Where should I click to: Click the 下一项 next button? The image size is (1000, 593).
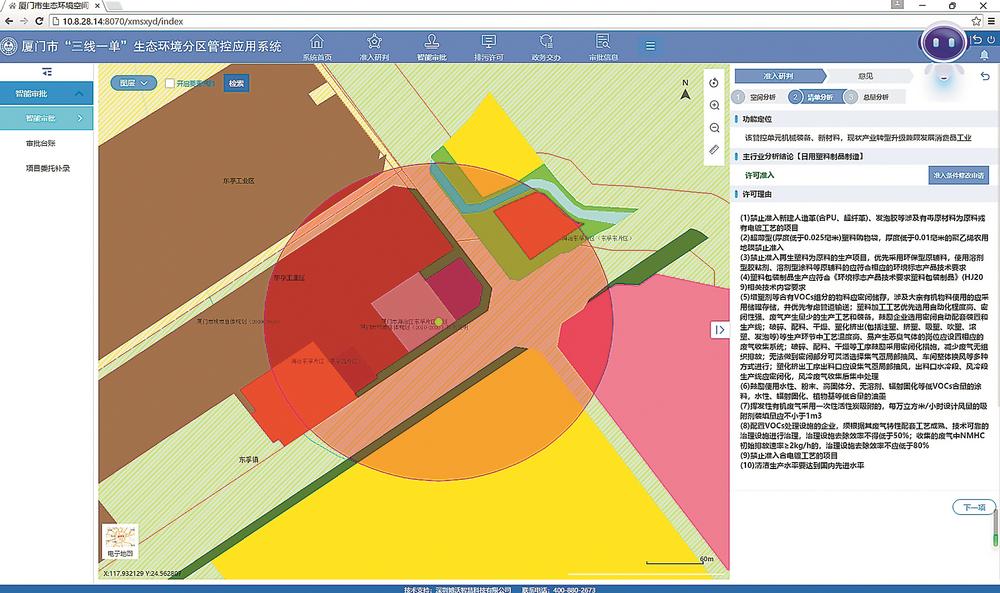[x=974, y=508]
